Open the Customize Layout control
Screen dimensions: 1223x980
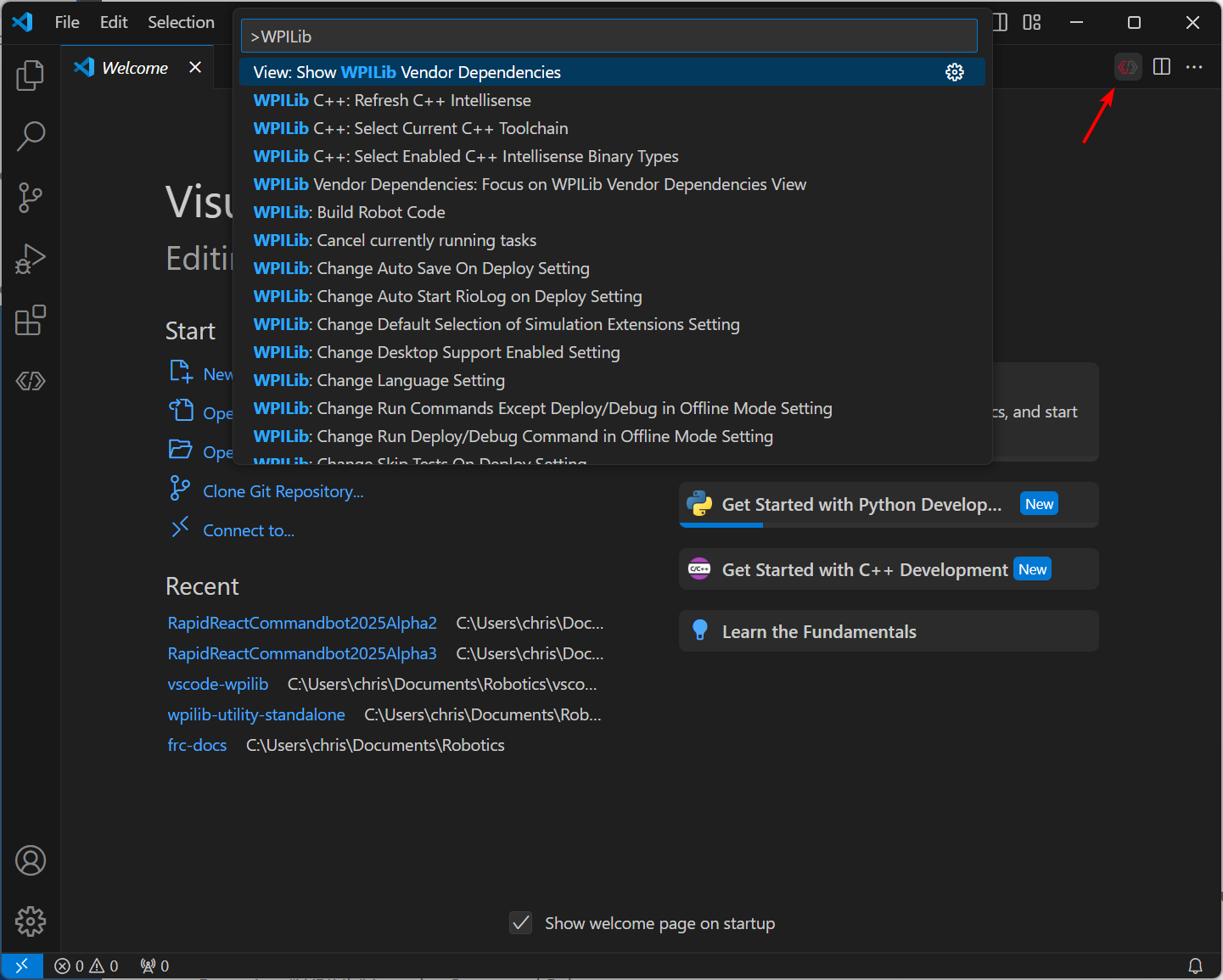(1032, 23)
